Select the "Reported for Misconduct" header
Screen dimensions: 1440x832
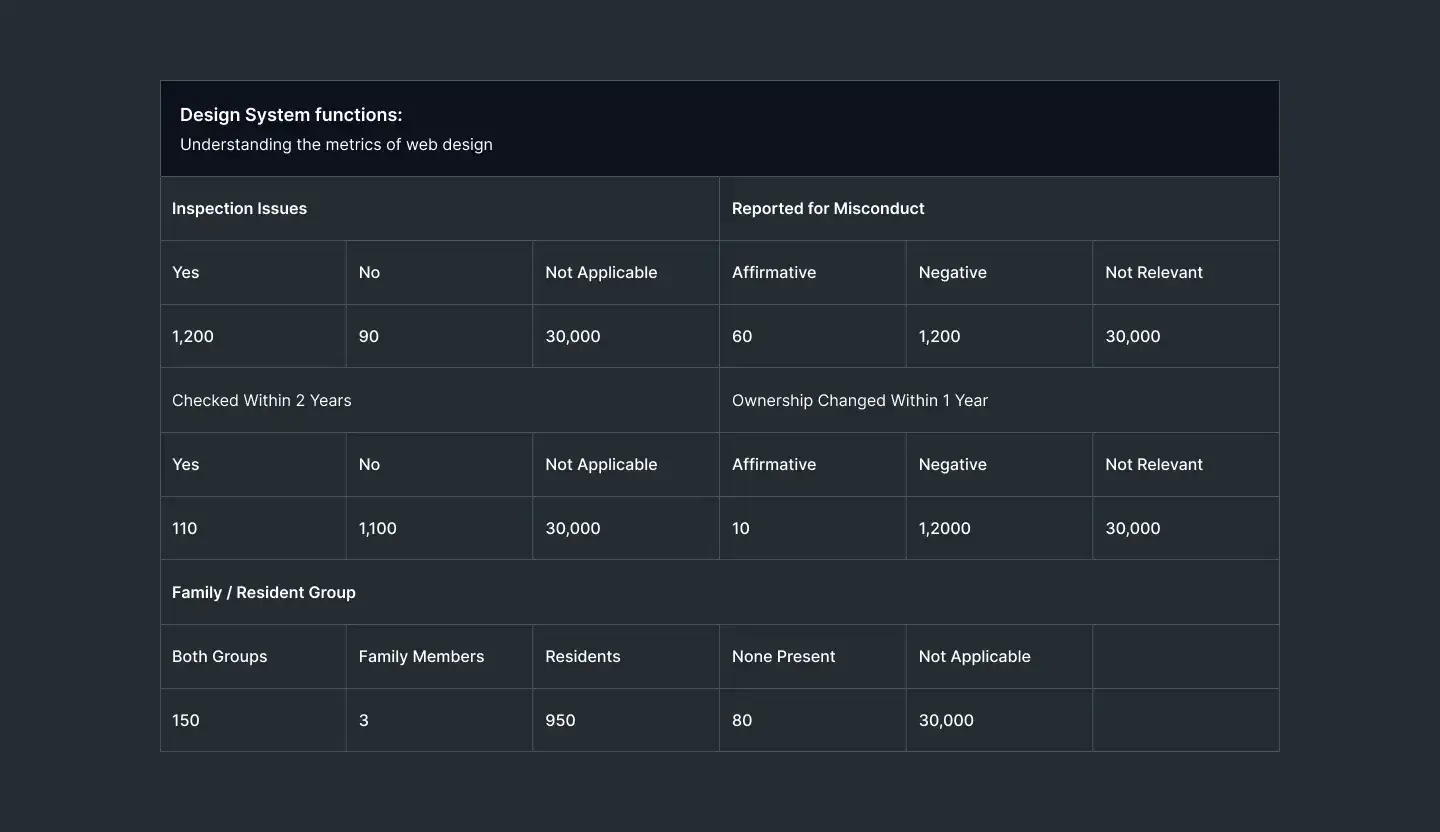coord(828,209)
